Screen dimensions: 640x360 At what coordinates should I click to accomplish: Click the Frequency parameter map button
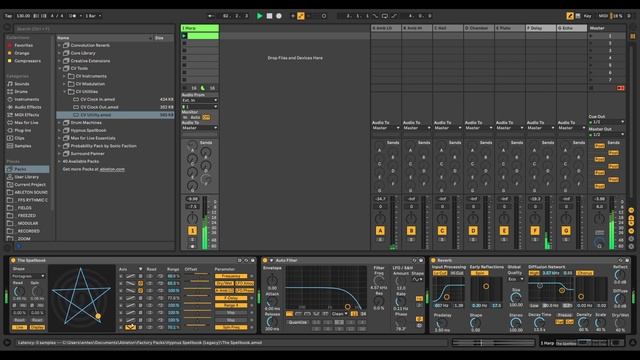(x=231, y=276)
